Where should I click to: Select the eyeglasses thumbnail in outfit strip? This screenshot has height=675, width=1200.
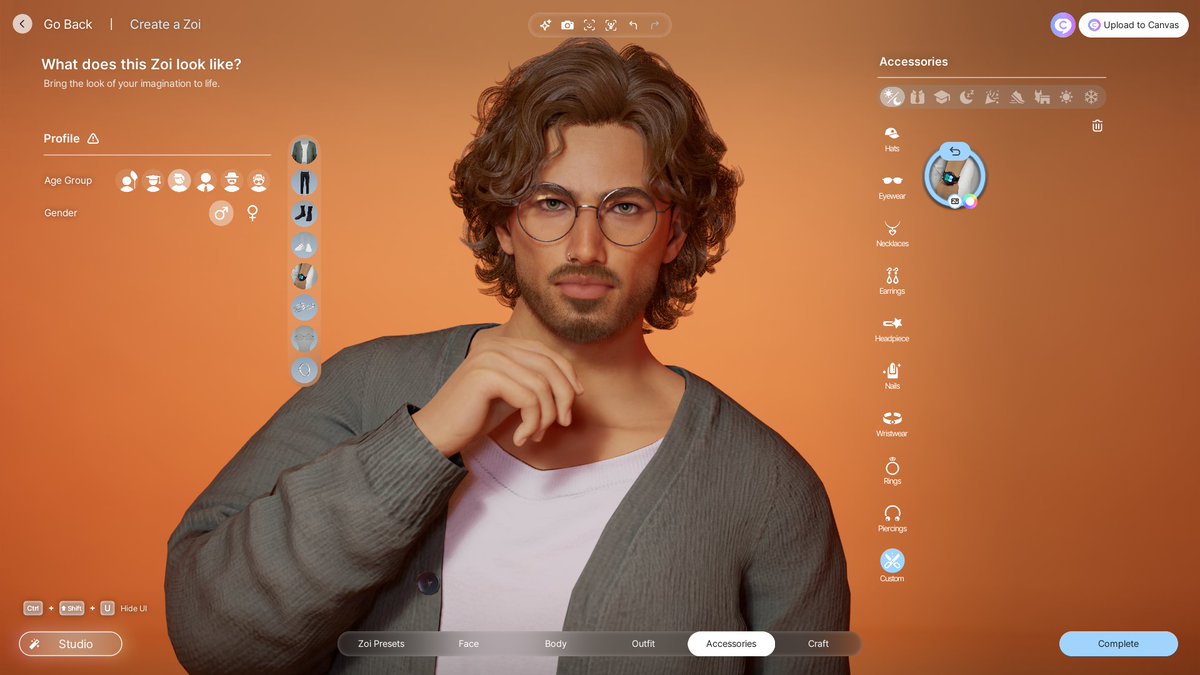tap(304, 339)
